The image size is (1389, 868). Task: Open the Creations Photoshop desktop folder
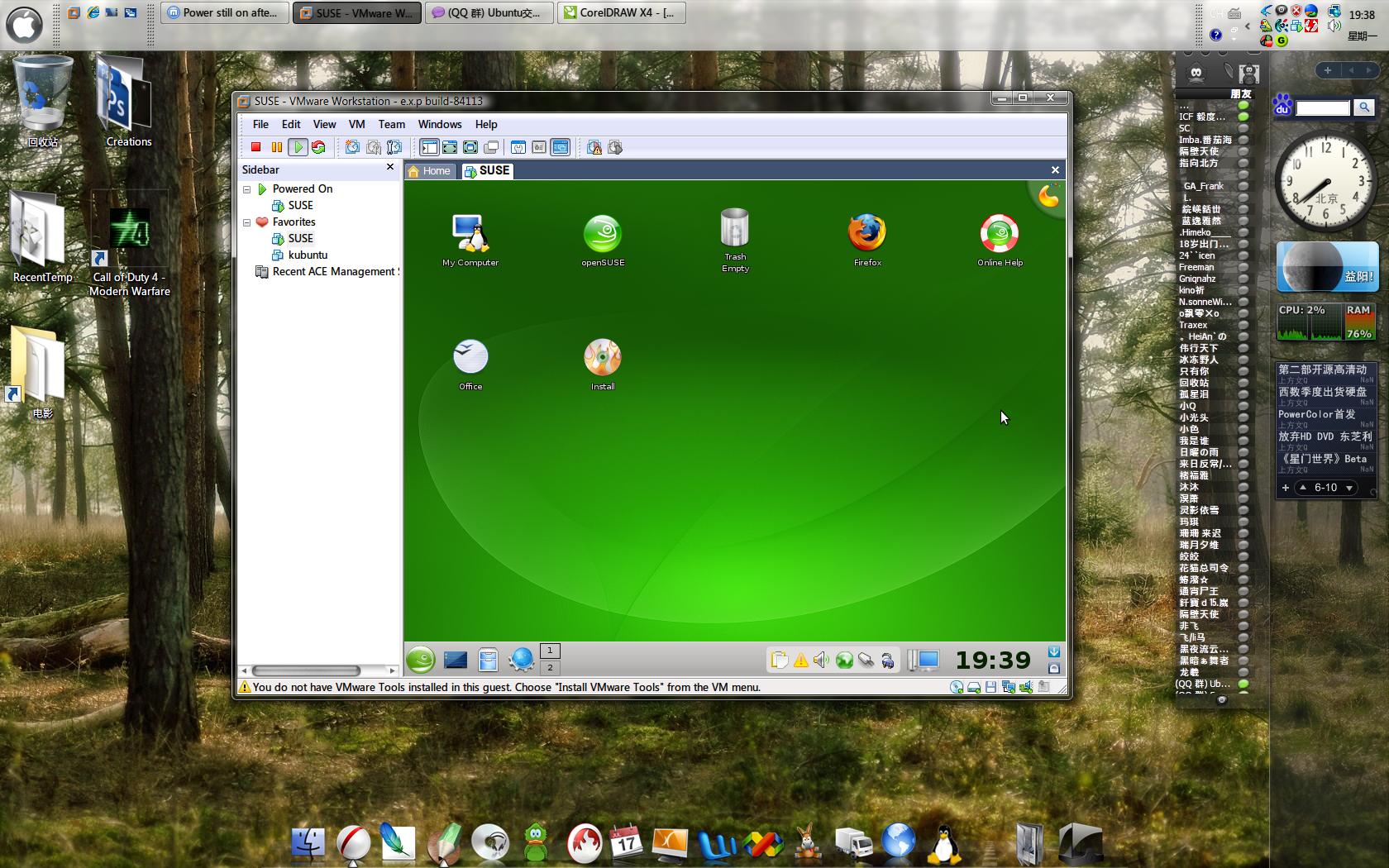click(127, 102)
